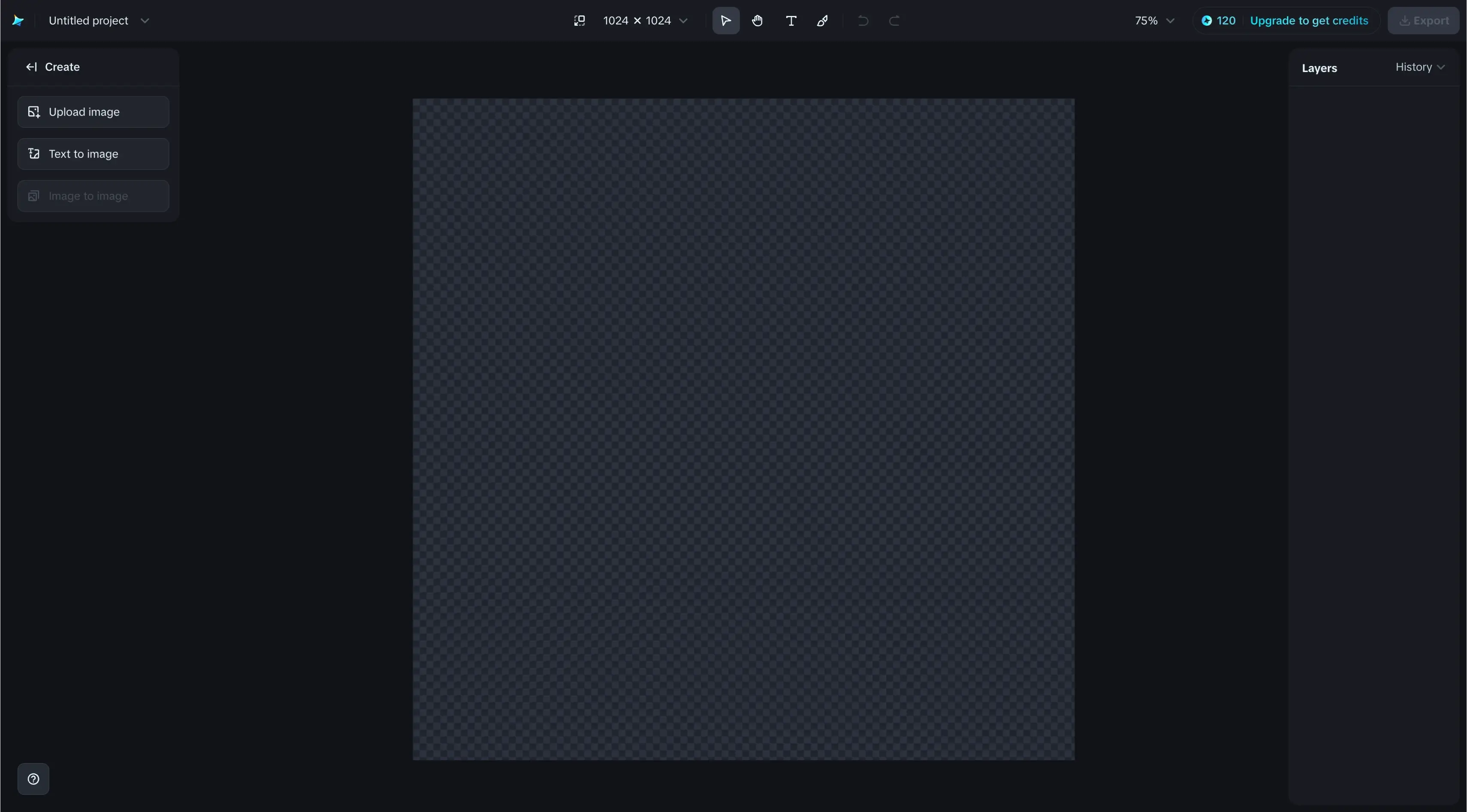Click the Export button

pyautogui.click(x=1423, y=21)
